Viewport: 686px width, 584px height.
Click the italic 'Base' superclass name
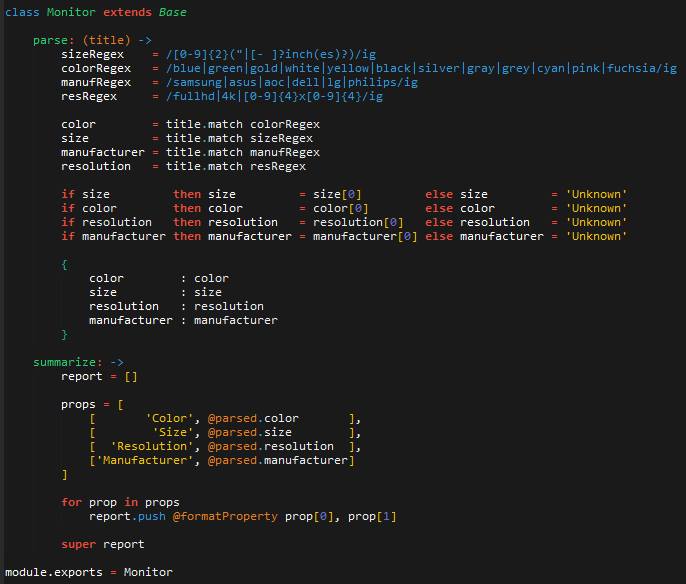173,12
